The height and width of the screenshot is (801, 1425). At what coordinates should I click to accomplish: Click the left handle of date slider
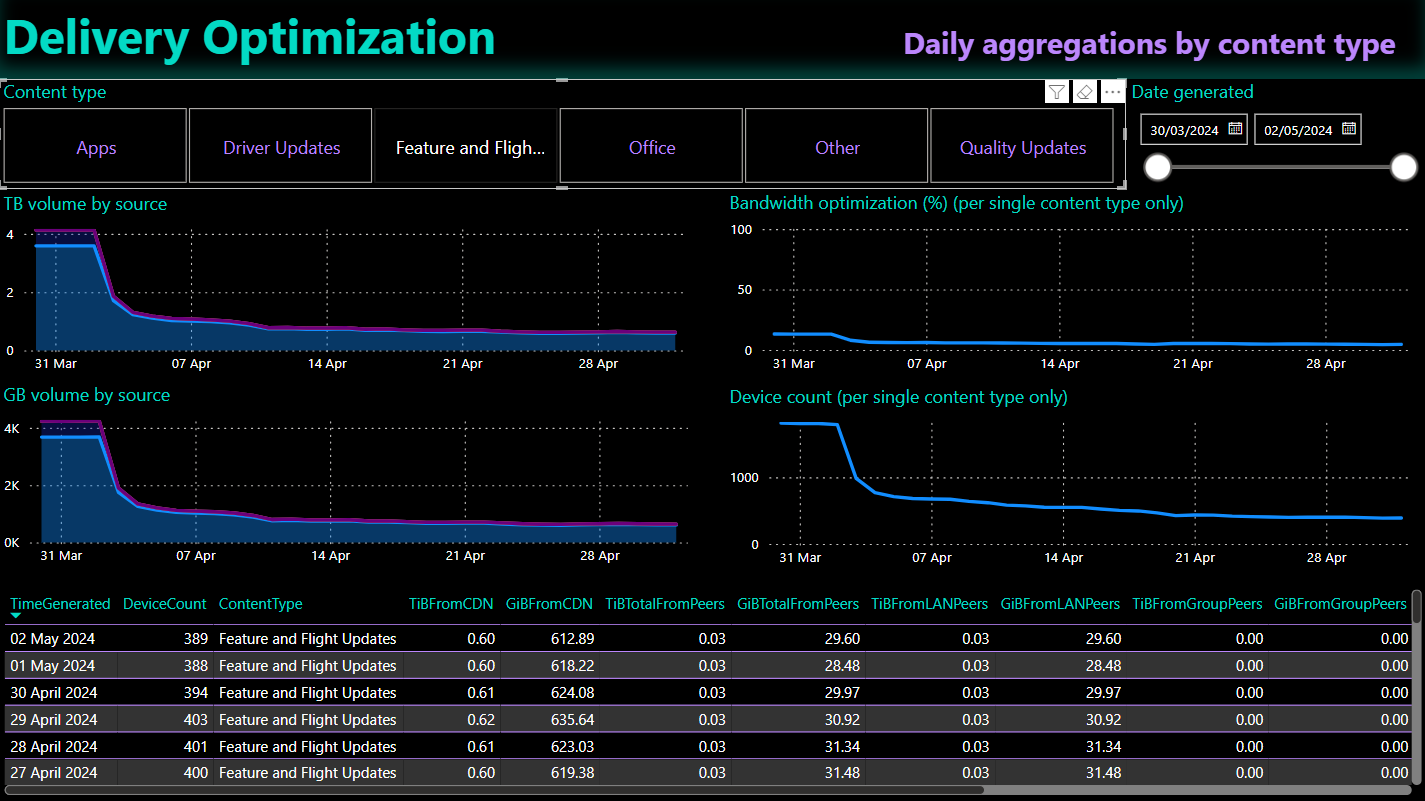tap(1157, 167)
